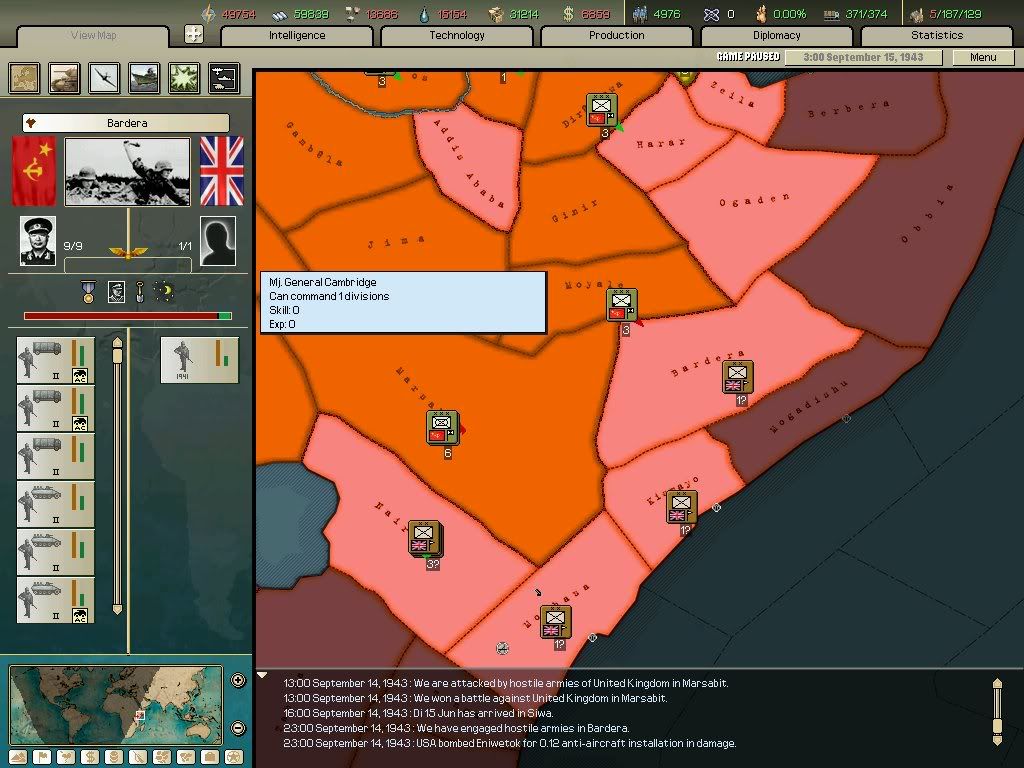
Task: Click the entrenchment shovel icon
Action: point(140,292)
